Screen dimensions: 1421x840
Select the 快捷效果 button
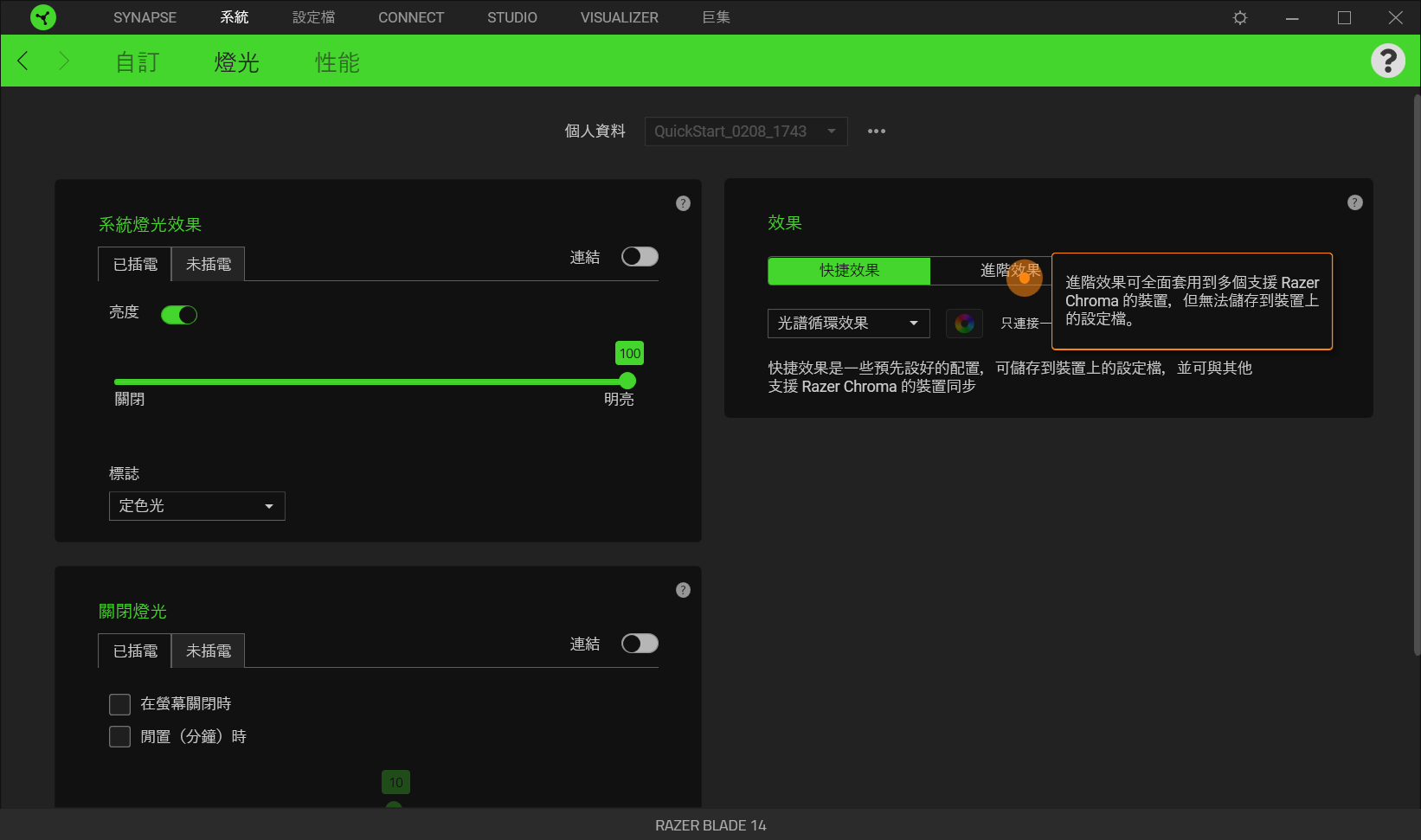click(849, 271)
